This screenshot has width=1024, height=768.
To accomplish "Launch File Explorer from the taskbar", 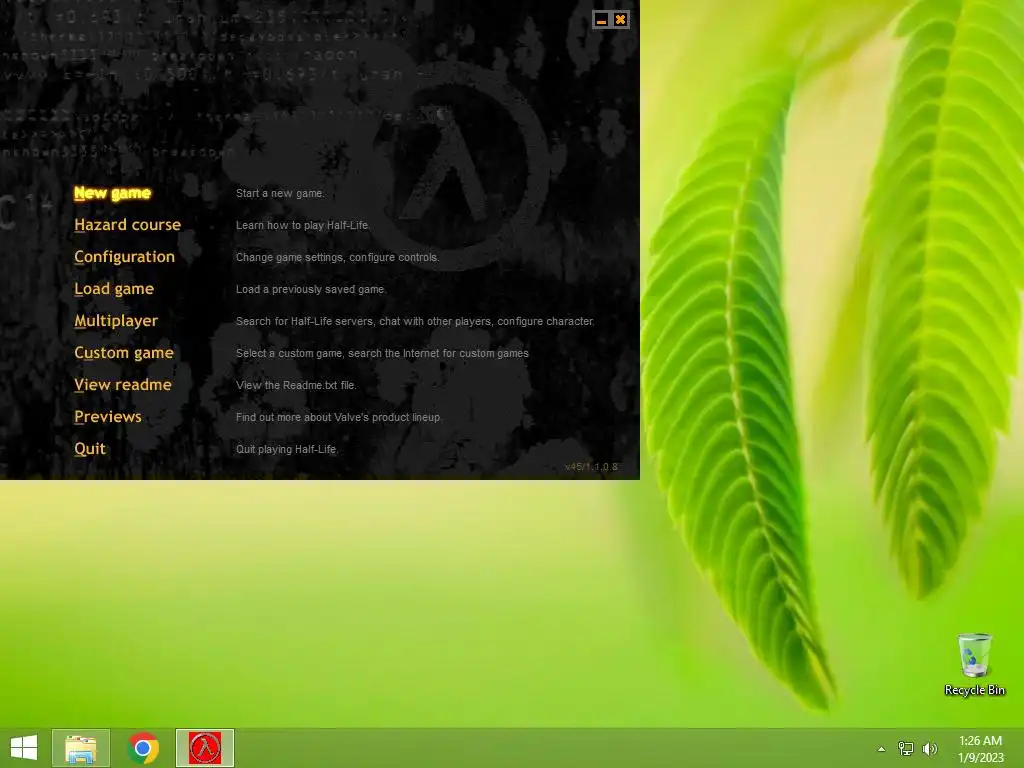I will [81, 748].
